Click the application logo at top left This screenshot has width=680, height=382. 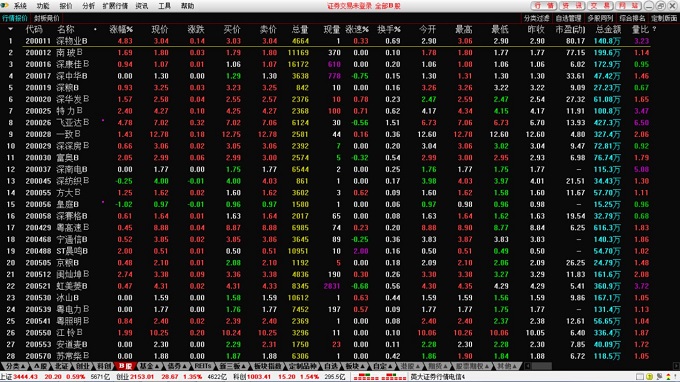pos(5,5)
